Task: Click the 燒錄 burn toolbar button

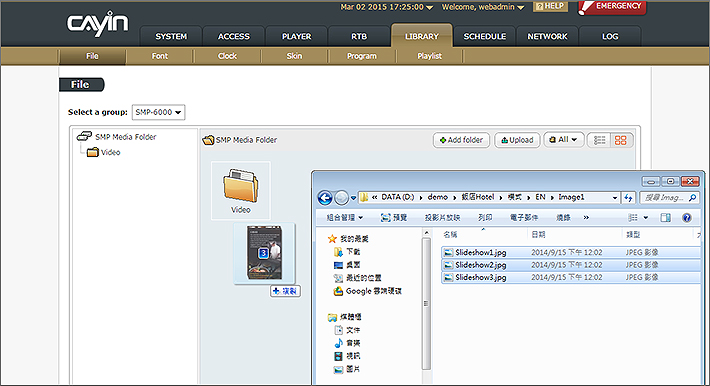Action: [563, 217]
